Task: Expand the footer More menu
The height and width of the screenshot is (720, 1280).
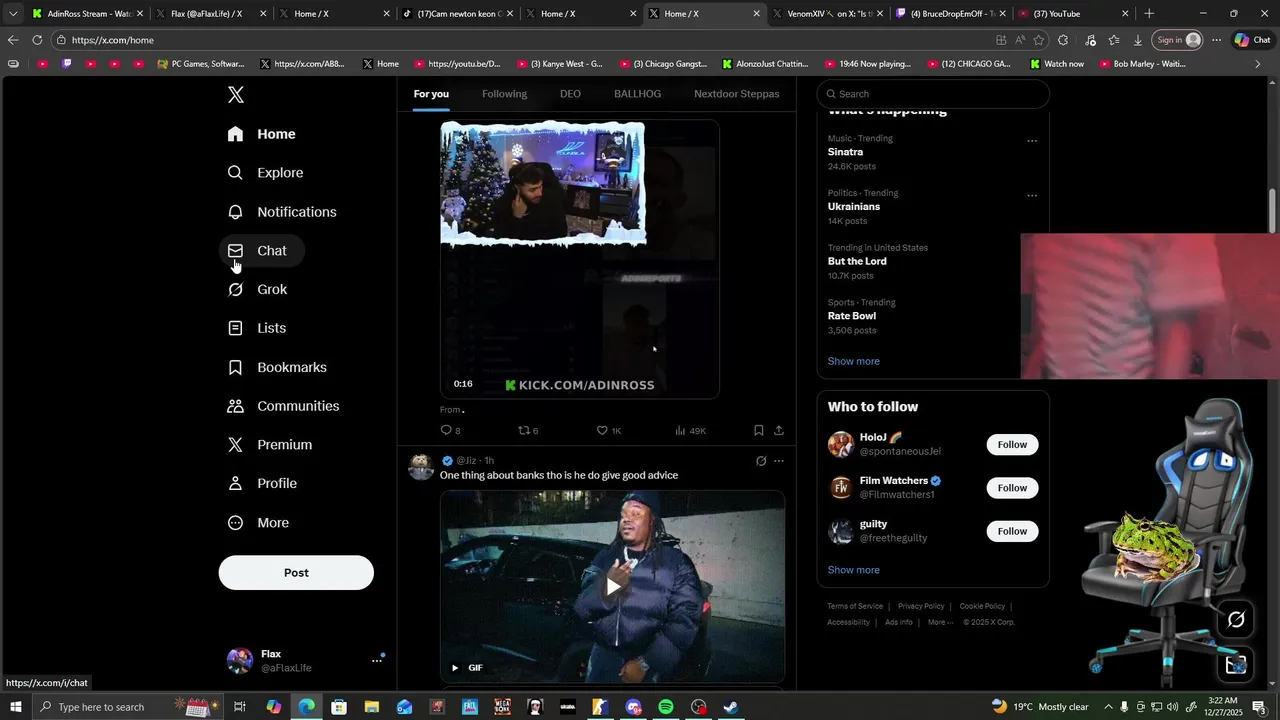Action: pos(939,622)
